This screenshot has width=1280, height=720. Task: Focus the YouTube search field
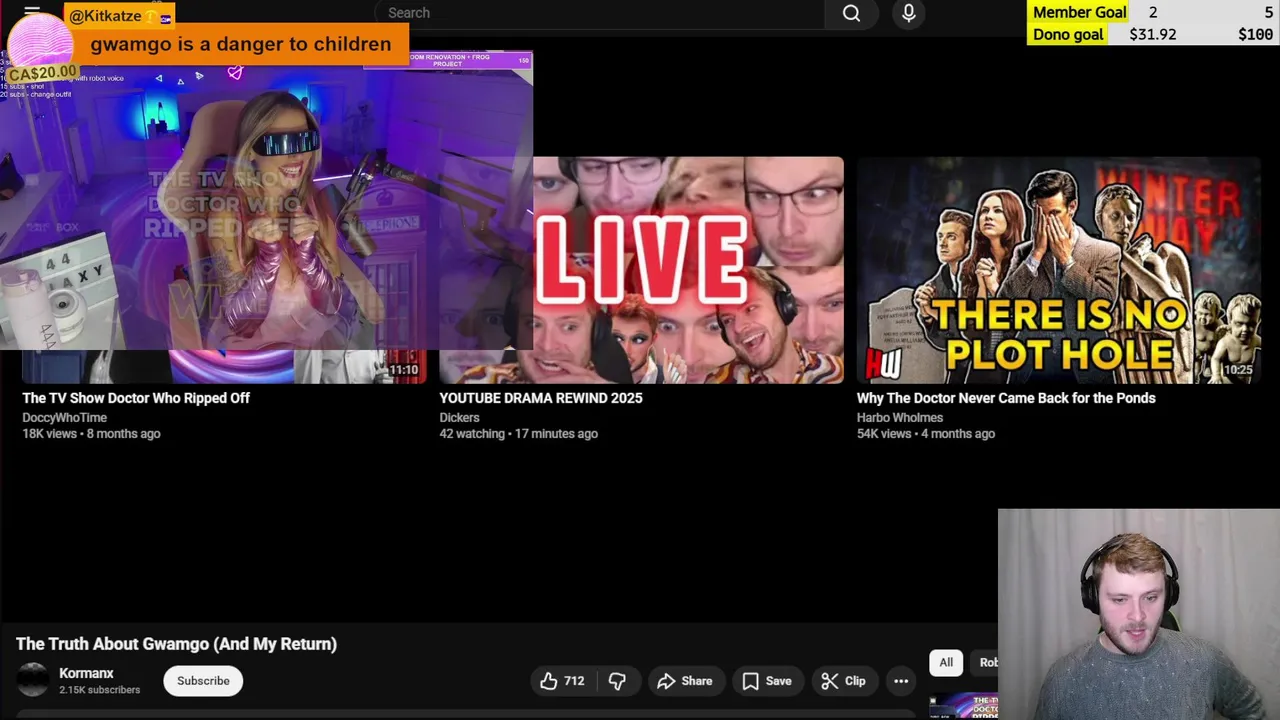pyautogui.click(x=600, y=13)
